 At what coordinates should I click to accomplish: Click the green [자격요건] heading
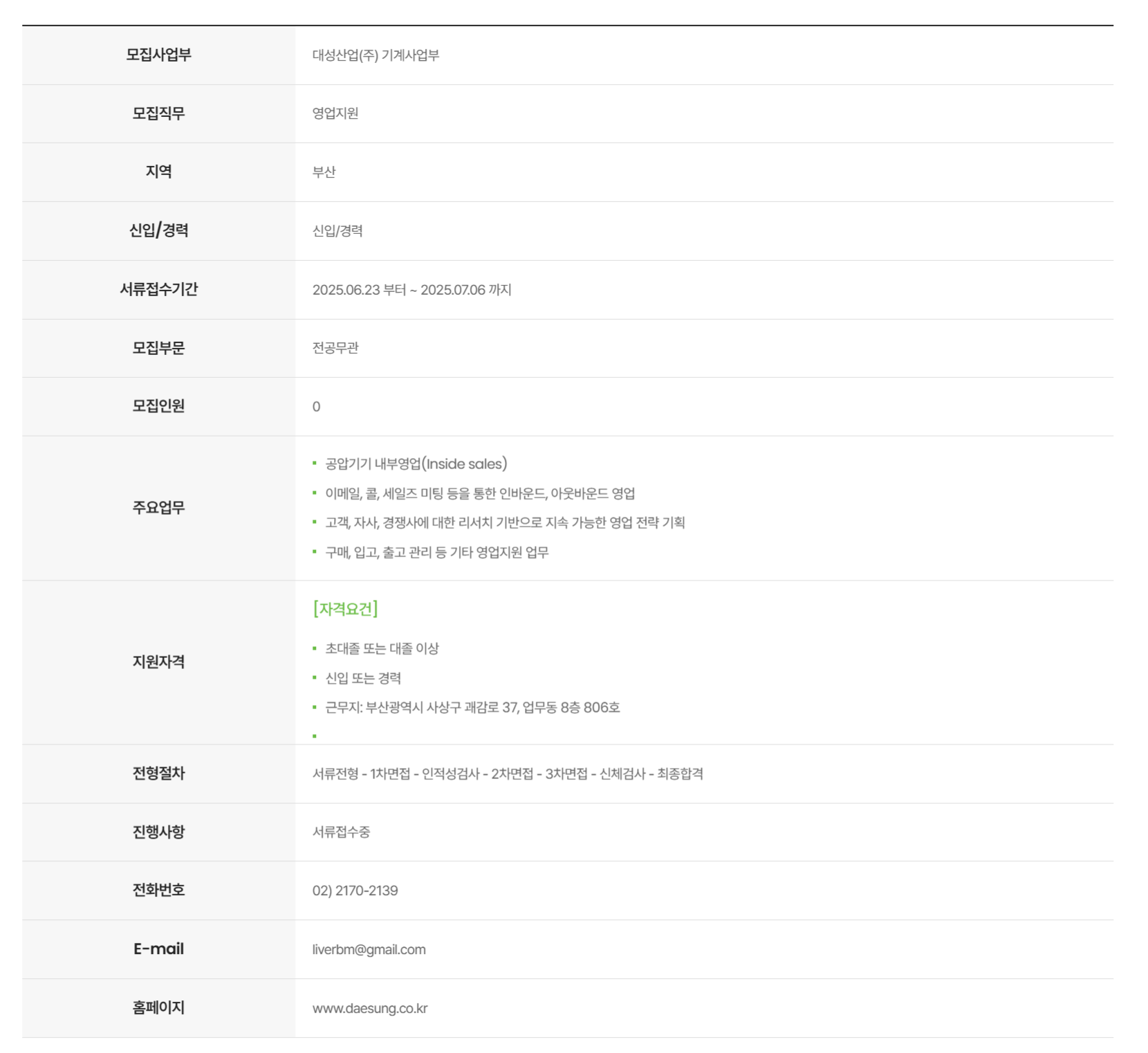345,609
